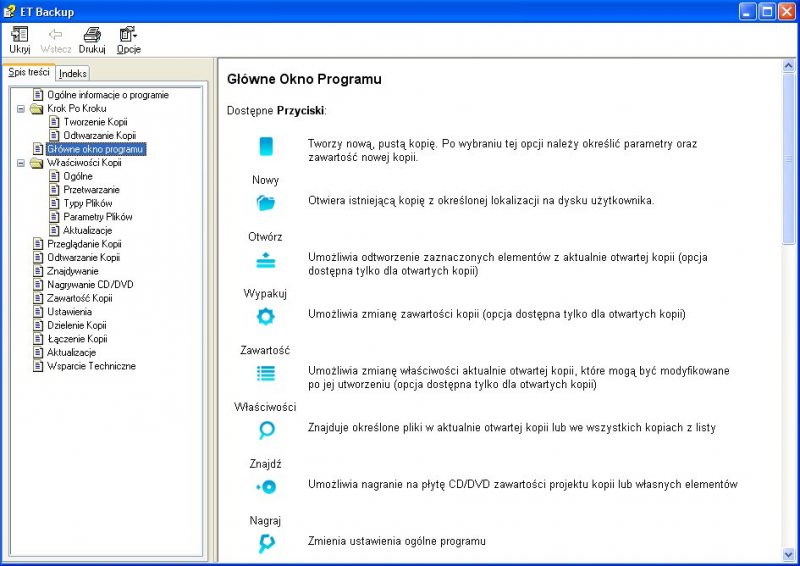The width and height of the screenshot is (800, 566).
Task: Select the Spis treści tab
Action: [28, 72]
